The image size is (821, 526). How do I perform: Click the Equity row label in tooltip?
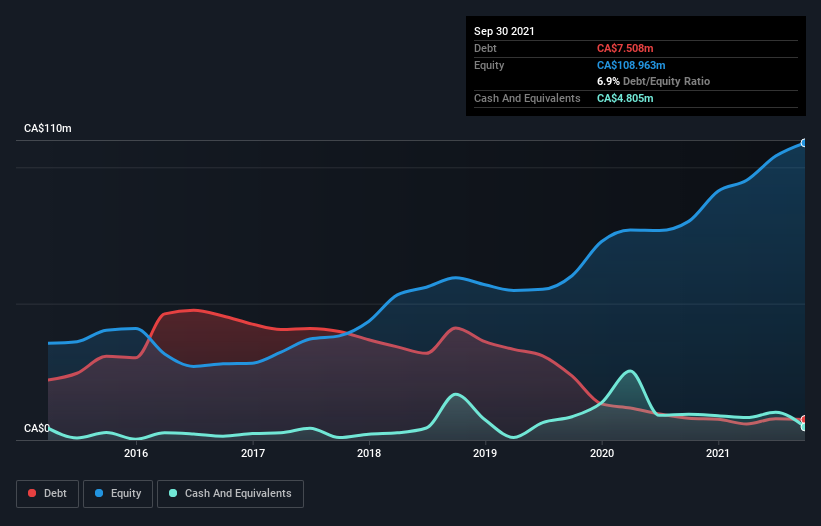pos(489,65)
